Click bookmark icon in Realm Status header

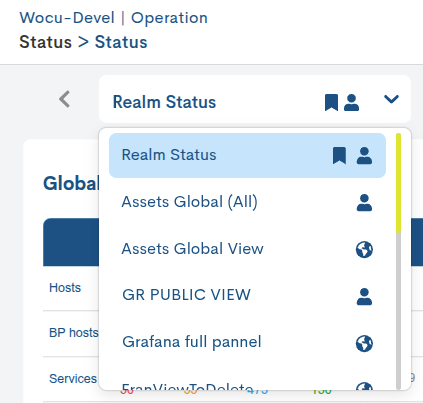click(331, 102)
